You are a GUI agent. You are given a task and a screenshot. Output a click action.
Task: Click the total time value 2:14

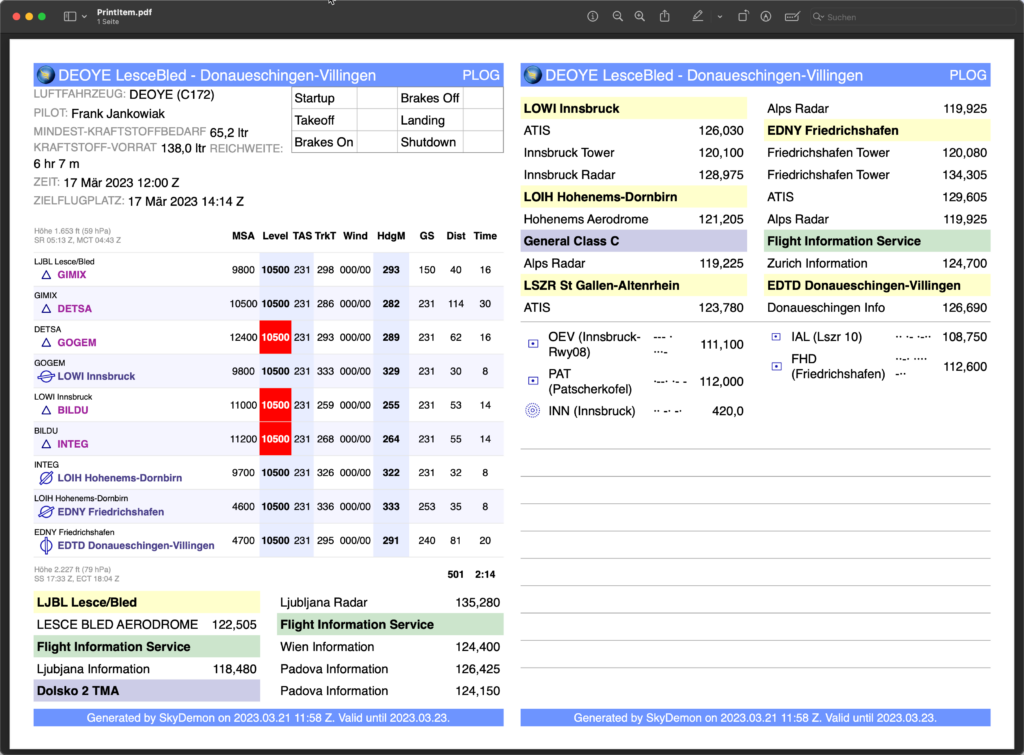485,575
